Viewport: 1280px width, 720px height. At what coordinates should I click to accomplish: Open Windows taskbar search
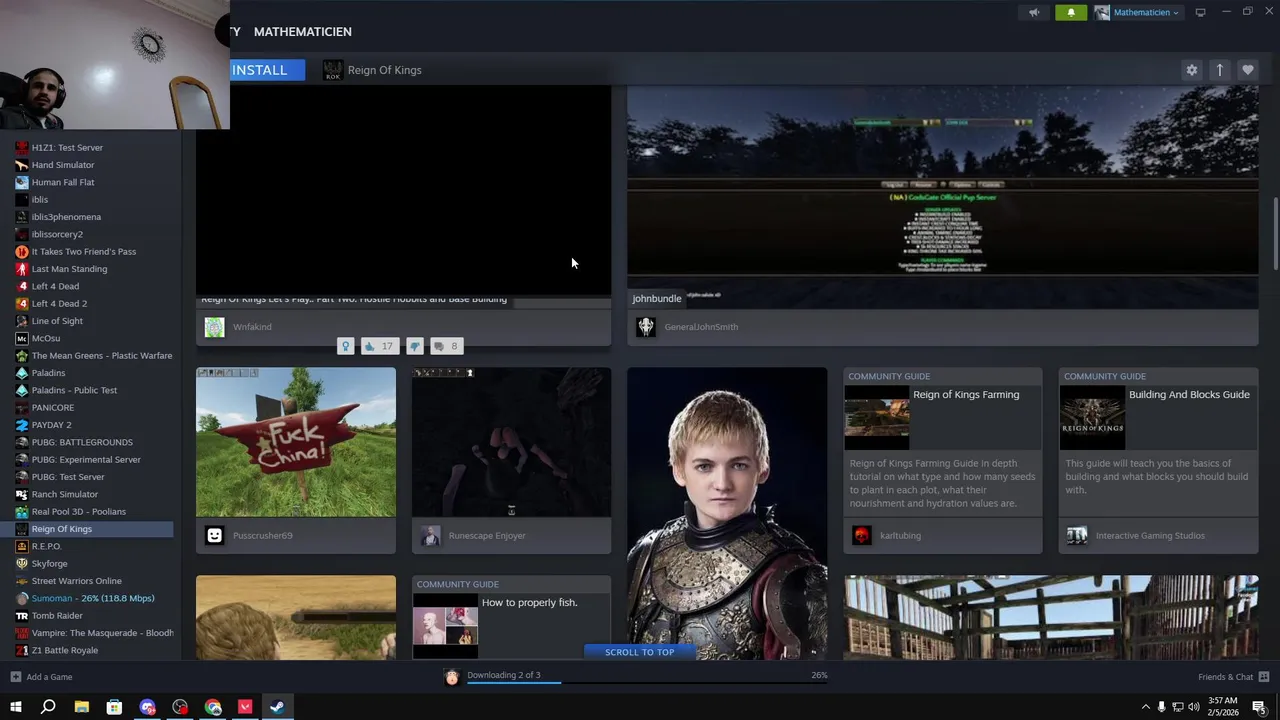coord(48,707)
